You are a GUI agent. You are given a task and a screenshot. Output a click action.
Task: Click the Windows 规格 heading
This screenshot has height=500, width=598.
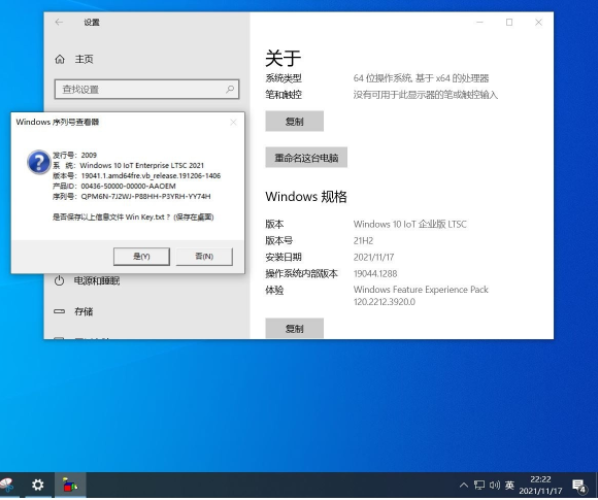pyautogui.click(x=306, y=197)
